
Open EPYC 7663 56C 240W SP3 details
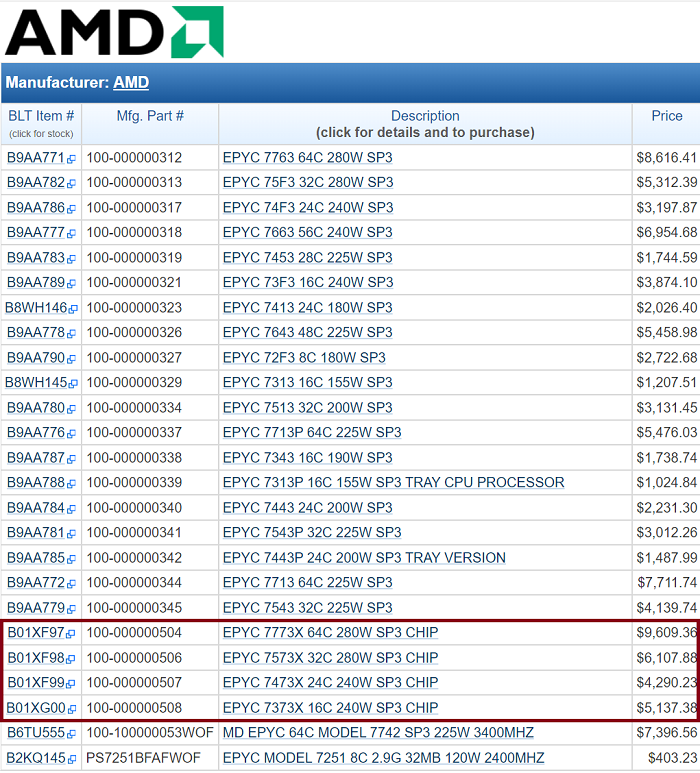[308, 232]
